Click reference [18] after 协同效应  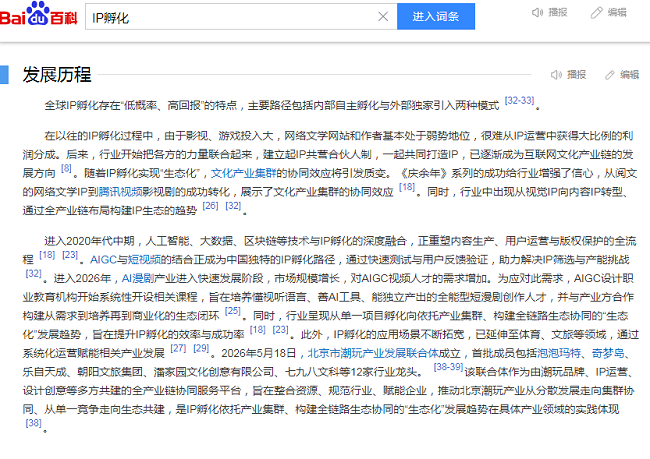tap(407, 187)
